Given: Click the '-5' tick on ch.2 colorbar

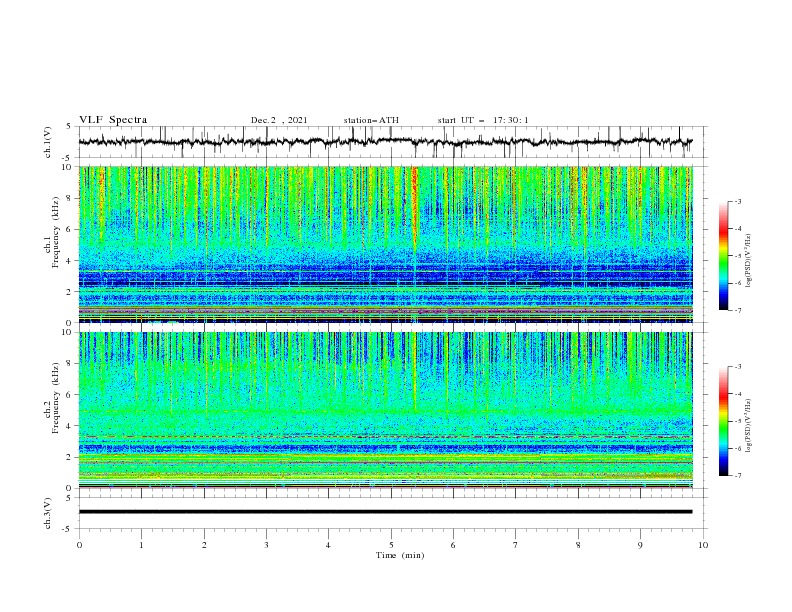Looking at the screenshot, I should coord(737,421).
